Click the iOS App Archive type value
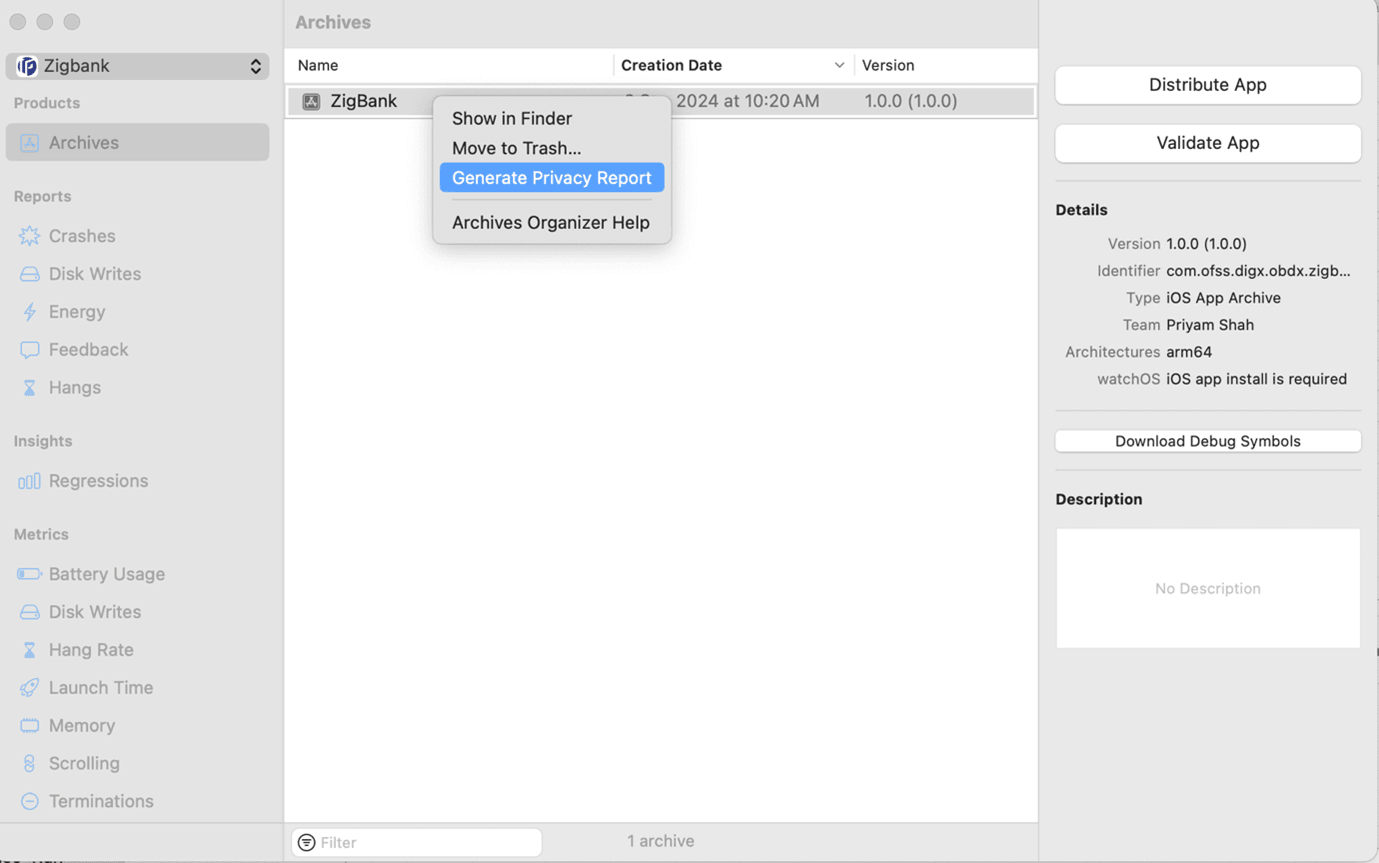This screenshot has height=863, width=1379. point(1223,298)
